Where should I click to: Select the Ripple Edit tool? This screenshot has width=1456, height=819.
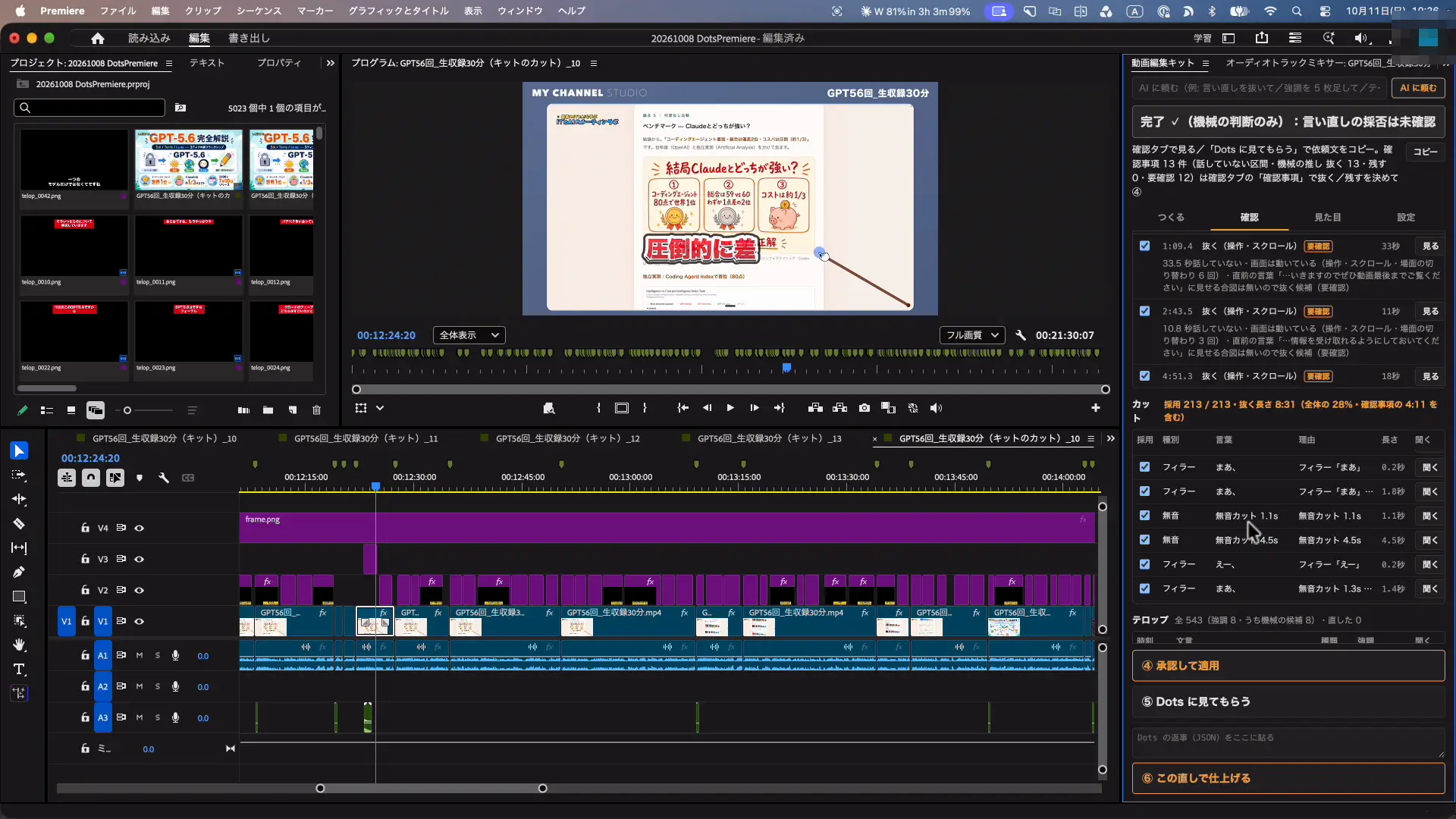tap(20, 499)
